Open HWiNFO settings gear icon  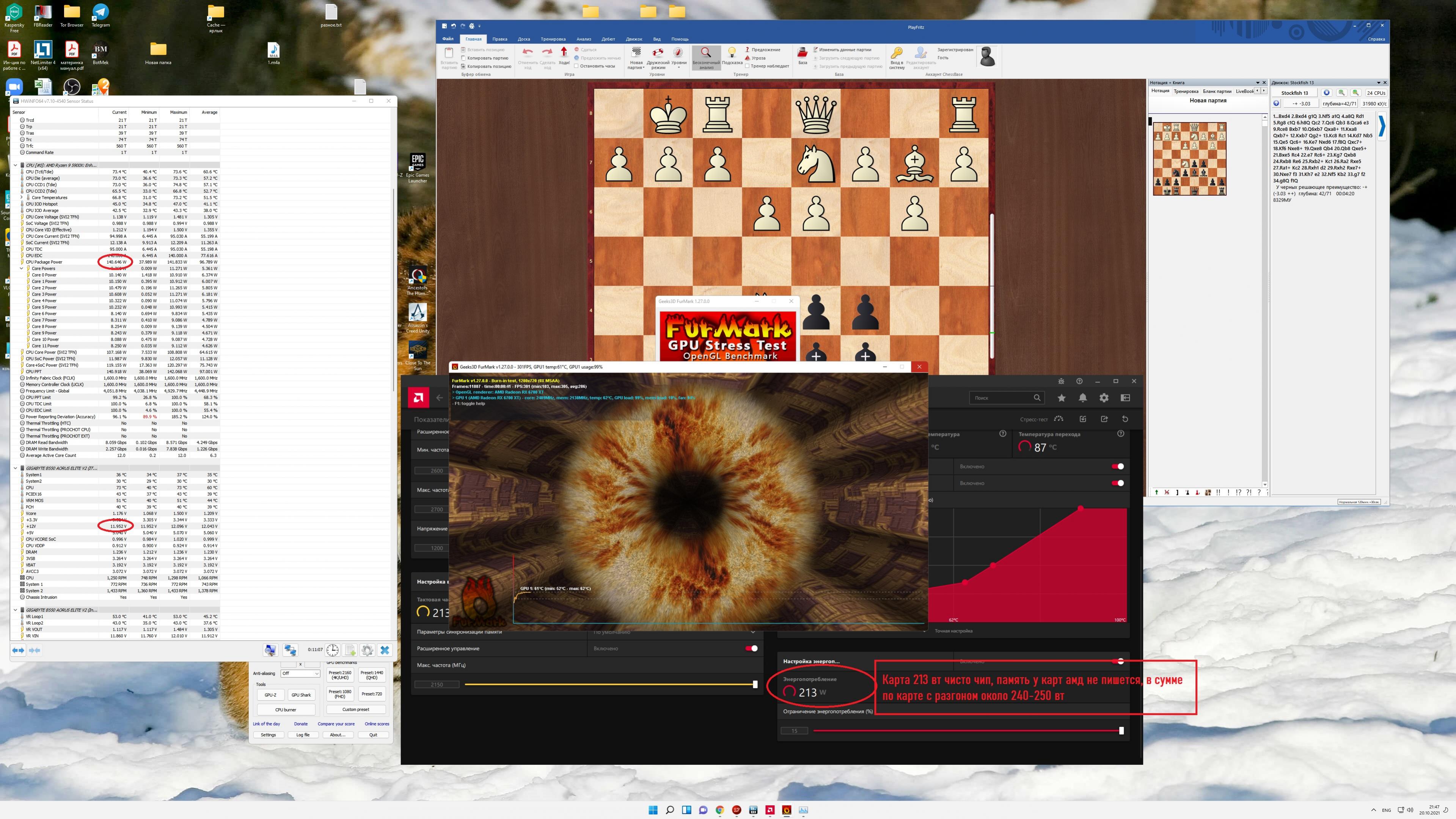tap(368, 650)
